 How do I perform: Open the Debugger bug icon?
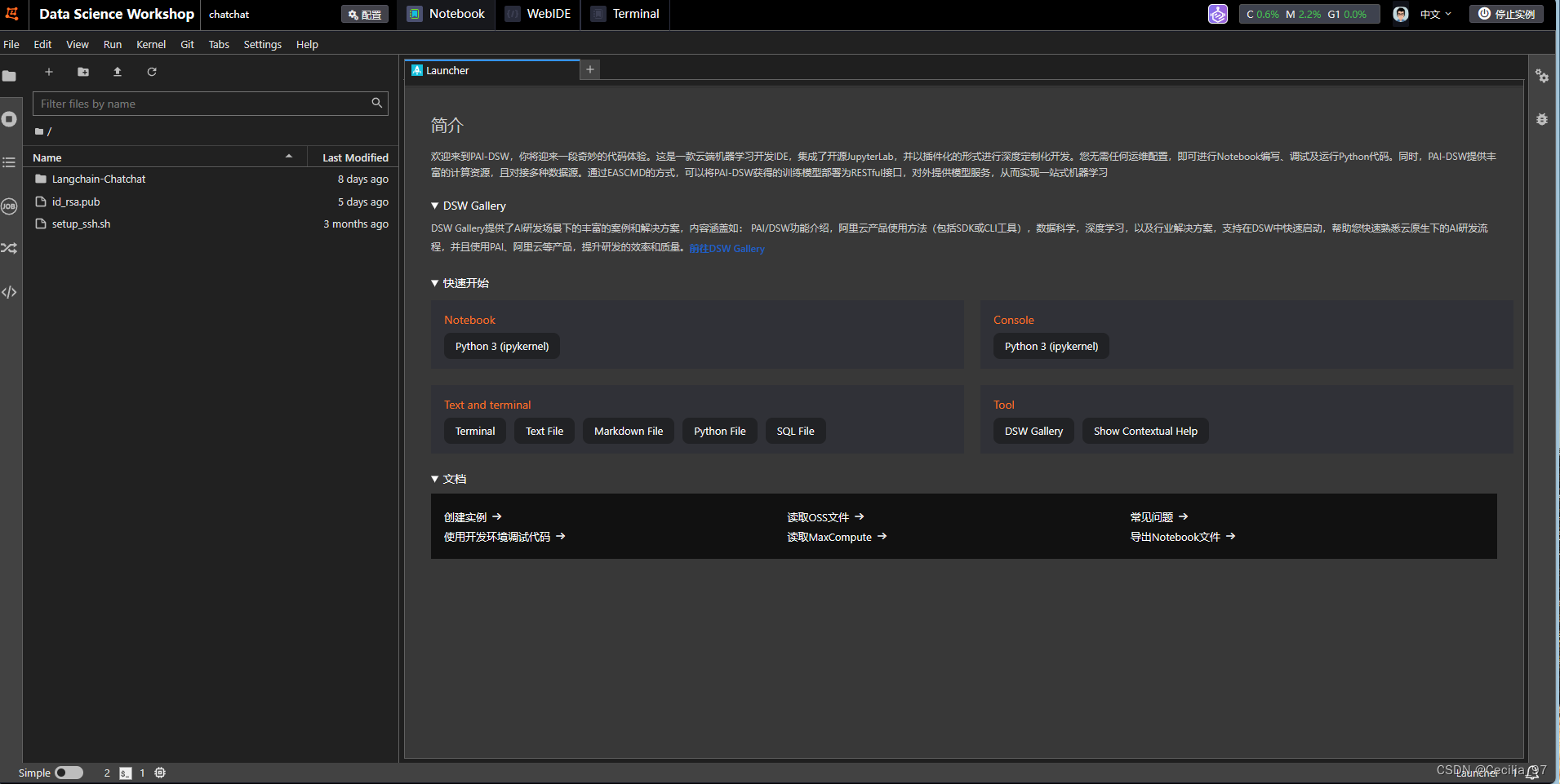(1542, 119)
